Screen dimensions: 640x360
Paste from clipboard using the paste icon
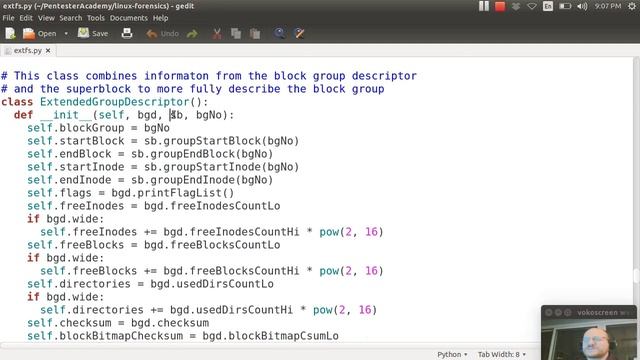(x=255, y=33)
